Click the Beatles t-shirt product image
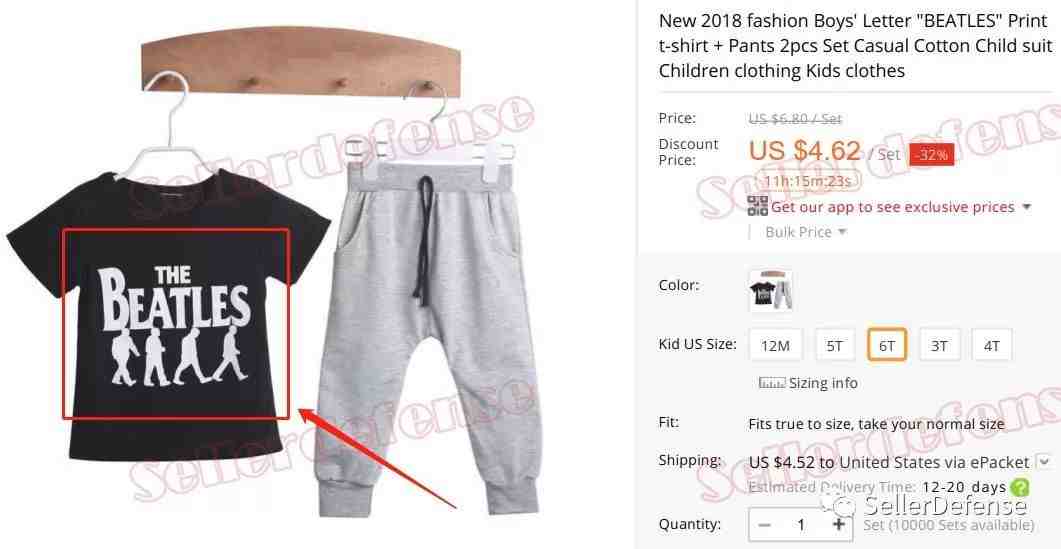The width and height of the screenshot is (1061, 549). [169, 315]
